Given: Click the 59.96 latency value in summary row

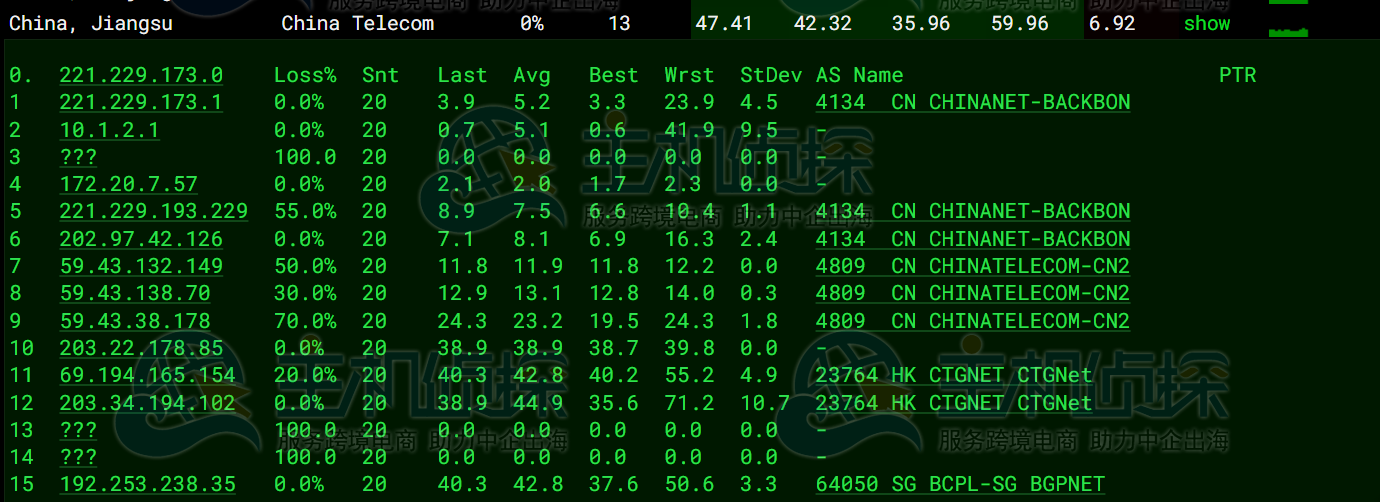Looking at the screenshot, I should click(1020, 23).
